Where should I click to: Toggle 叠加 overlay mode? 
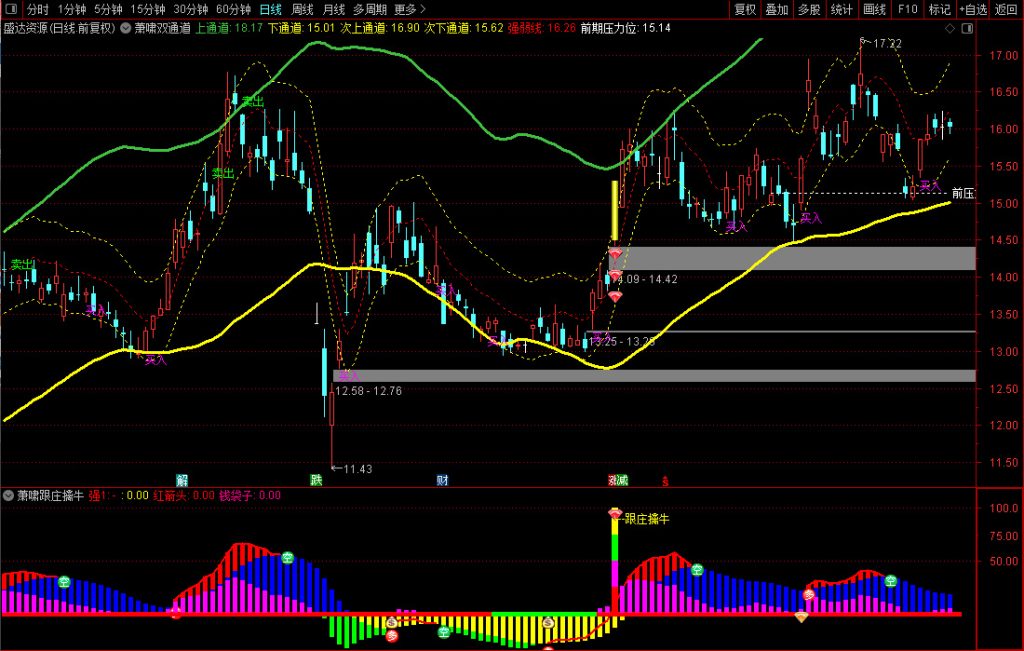pos(777,10)
